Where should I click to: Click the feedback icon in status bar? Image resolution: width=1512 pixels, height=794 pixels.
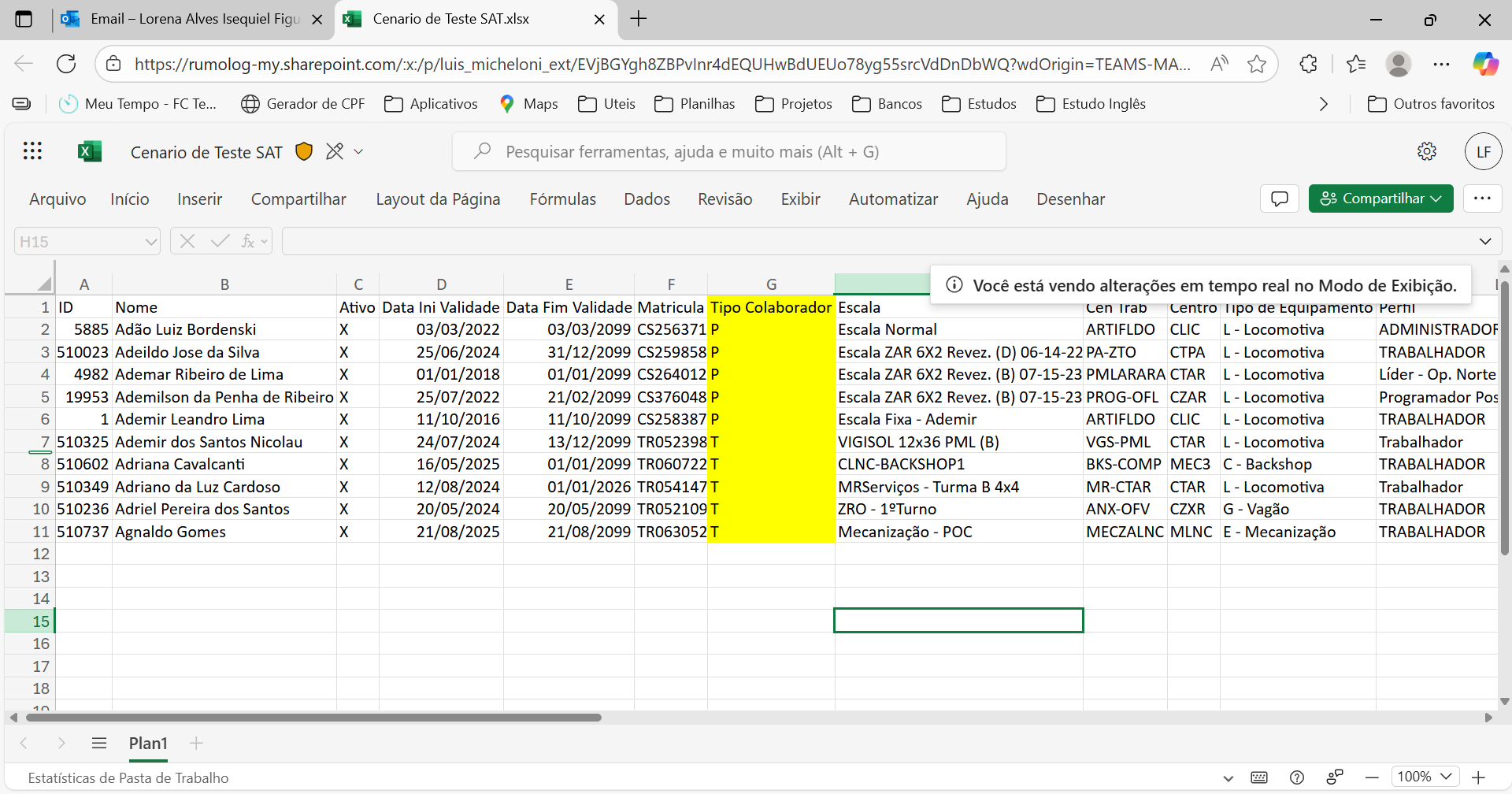tap(1335, 777)
